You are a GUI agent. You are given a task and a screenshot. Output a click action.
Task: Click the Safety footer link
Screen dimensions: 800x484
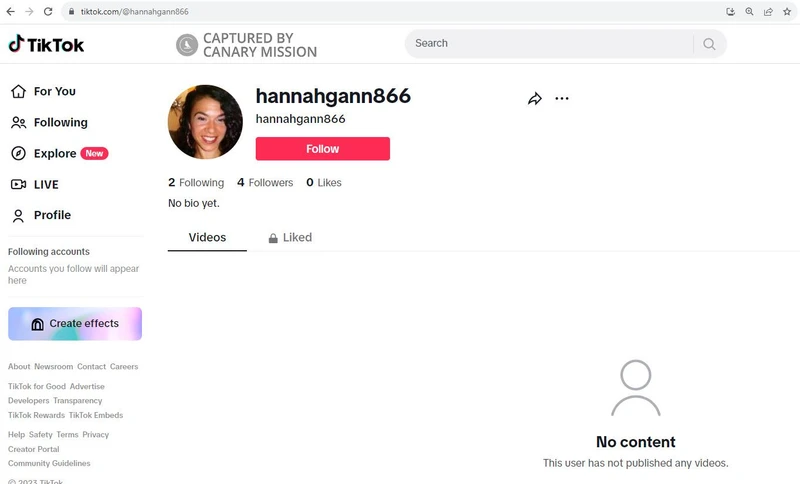(x=41, y=435)
